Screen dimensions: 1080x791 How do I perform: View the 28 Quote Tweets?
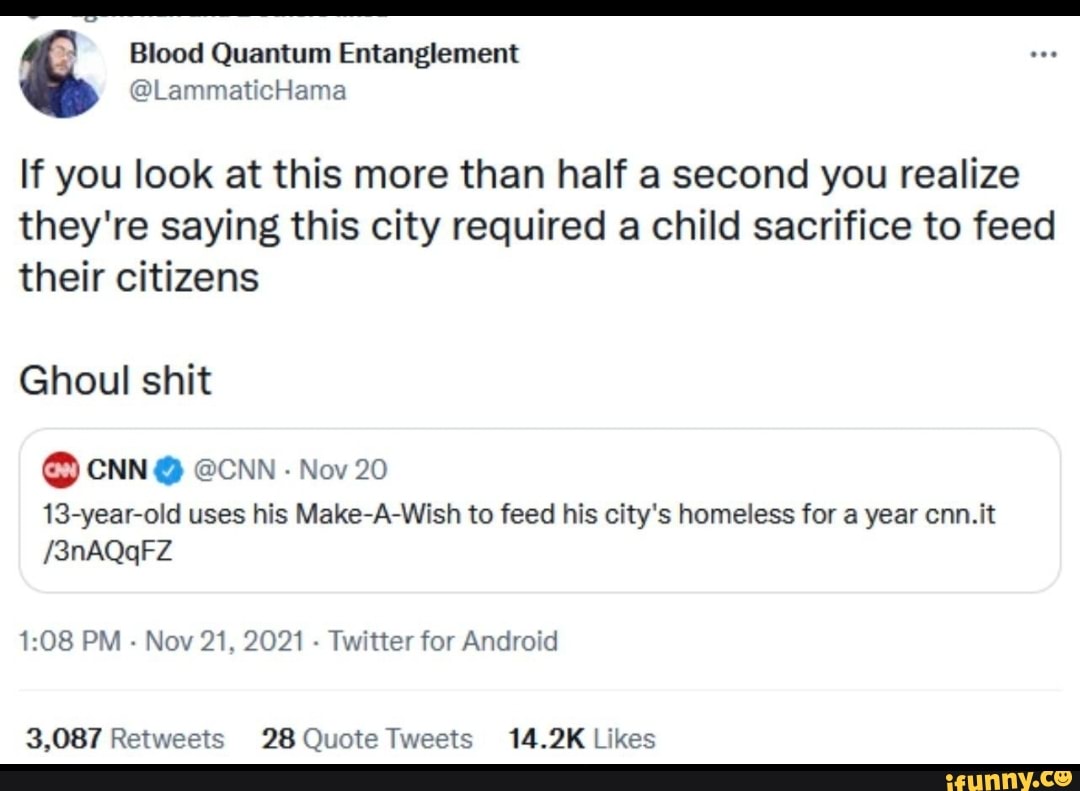pyautogui.click(x=366, y=739)
